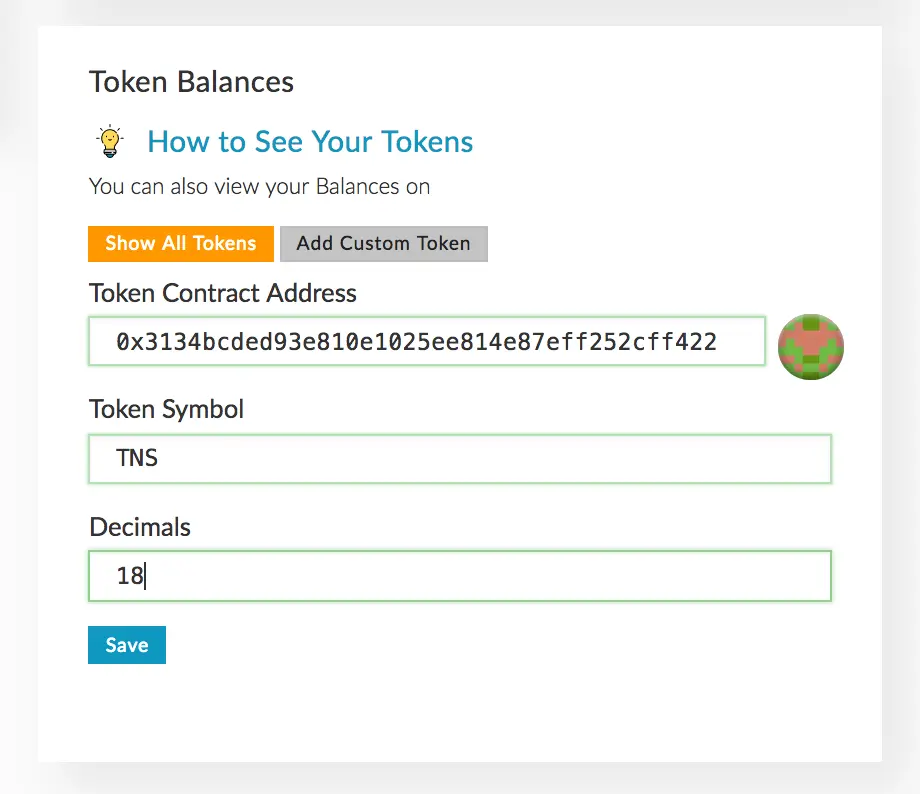Screen dimensions: 920x794
Task: Click the lightbulb tip icon
Action: point(110,142)
